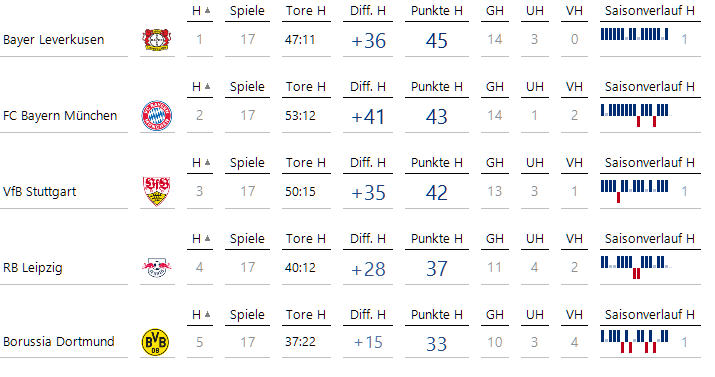Click Bayern München's 43 Punkte H value

[436, 117]
